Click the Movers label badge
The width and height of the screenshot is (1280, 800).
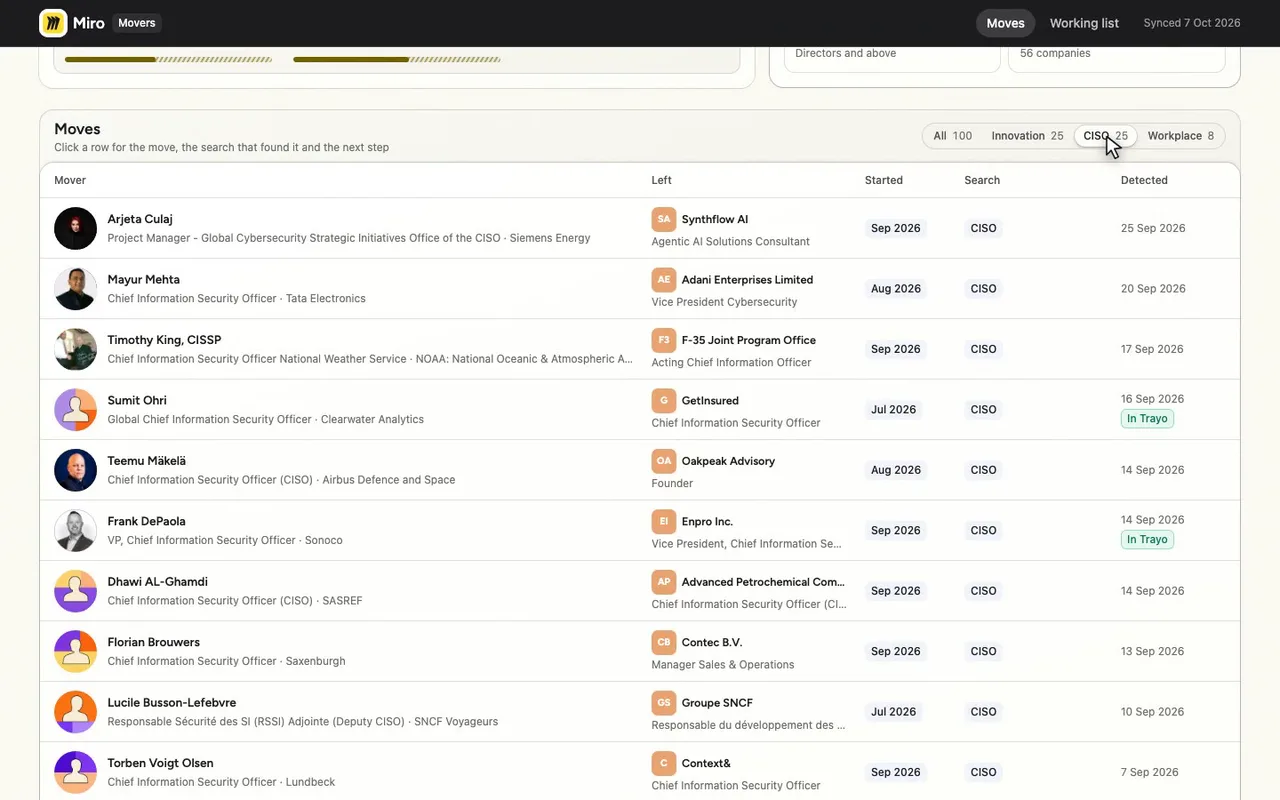(137, 23)
